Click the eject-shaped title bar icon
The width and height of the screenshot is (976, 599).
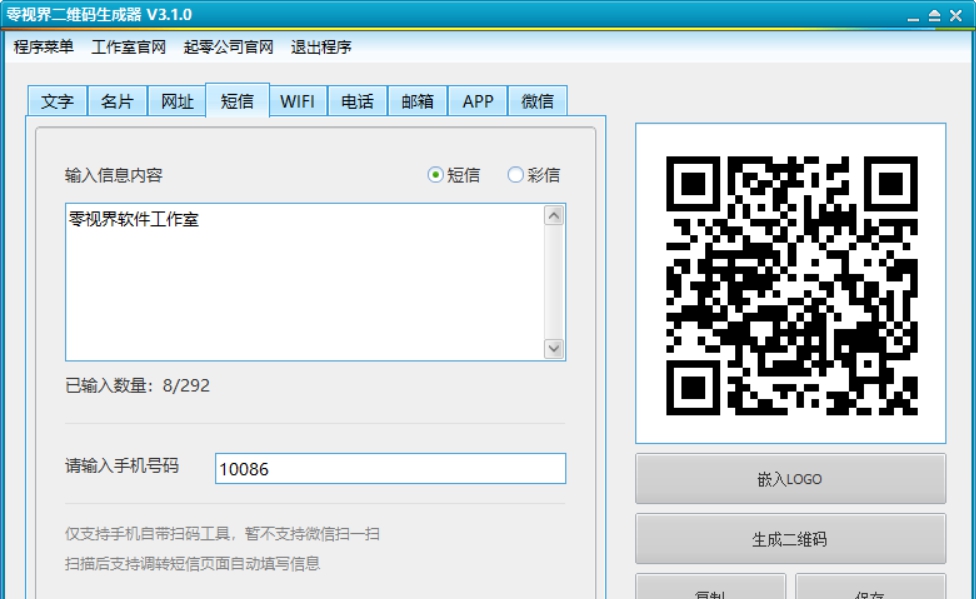pos(934,16)
